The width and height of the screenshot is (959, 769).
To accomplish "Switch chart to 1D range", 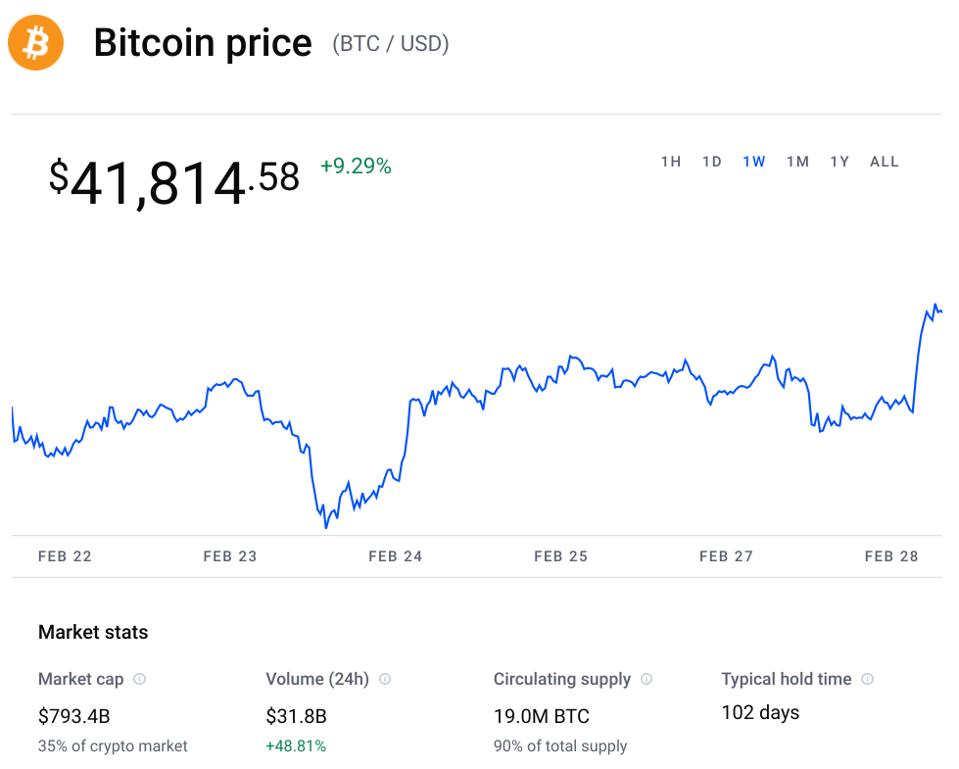I will [x=711, y=162].
